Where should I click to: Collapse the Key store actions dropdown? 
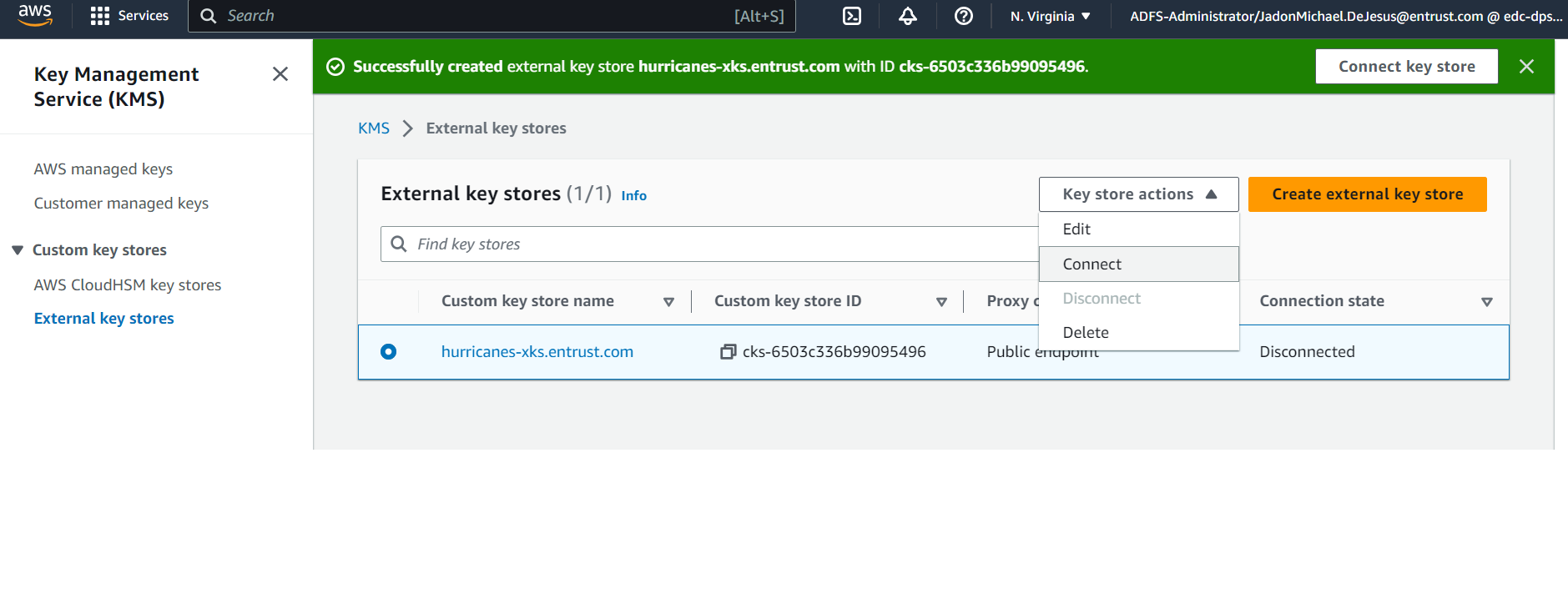1138,194
